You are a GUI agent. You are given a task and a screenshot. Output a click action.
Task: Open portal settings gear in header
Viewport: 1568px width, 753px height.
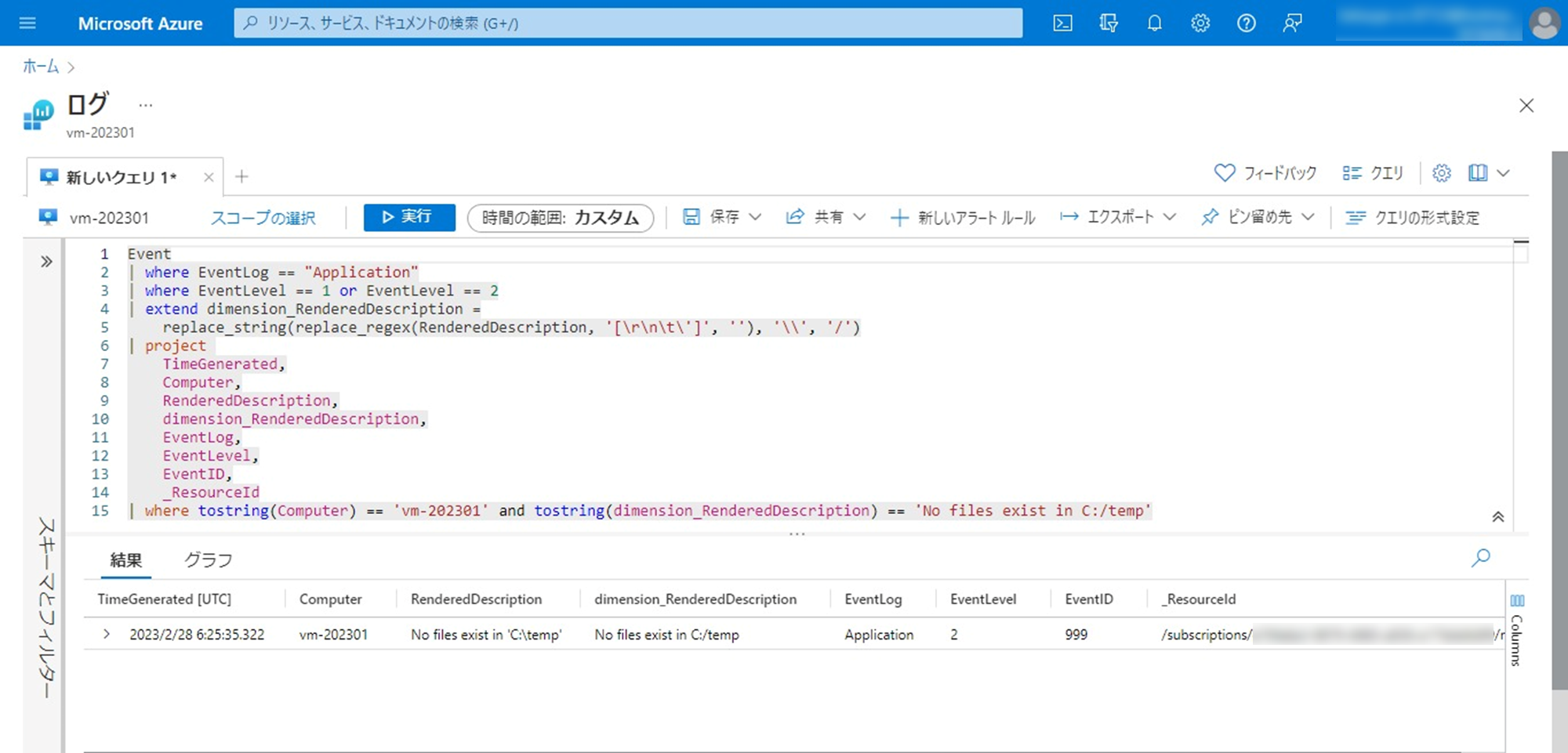click(x=1200, y=24)
